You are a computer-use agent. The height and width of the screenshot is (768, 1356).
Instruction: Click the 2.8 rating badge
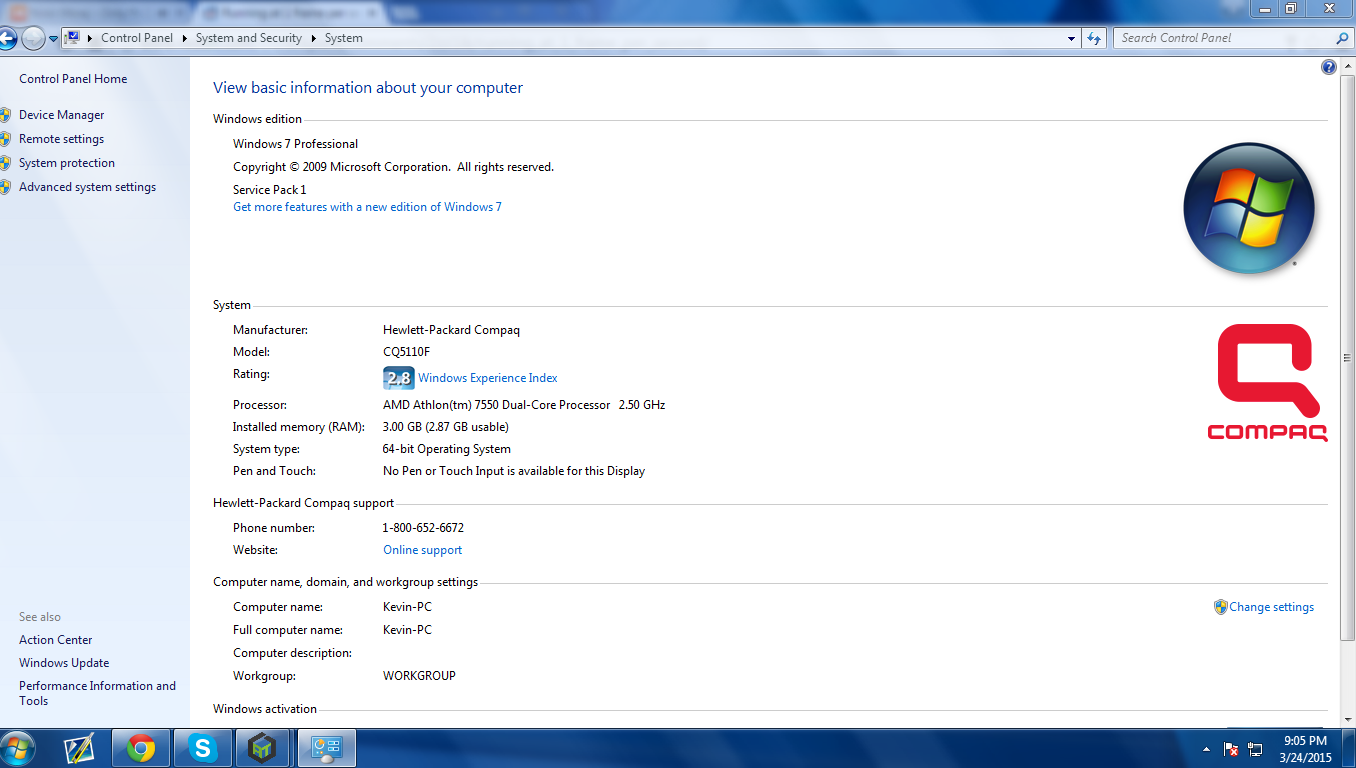click(398, 378)
